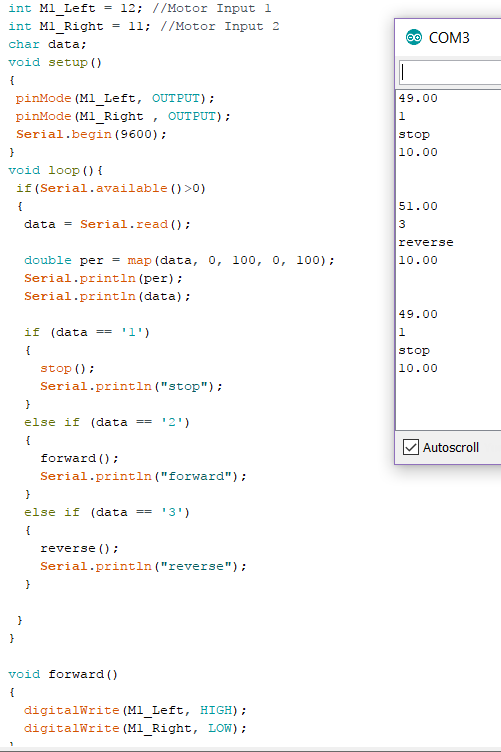Image resolution: width=501 pixels, height=752 pixels.
Task: Click the 'stop();' code line
Action: [68, 368]
